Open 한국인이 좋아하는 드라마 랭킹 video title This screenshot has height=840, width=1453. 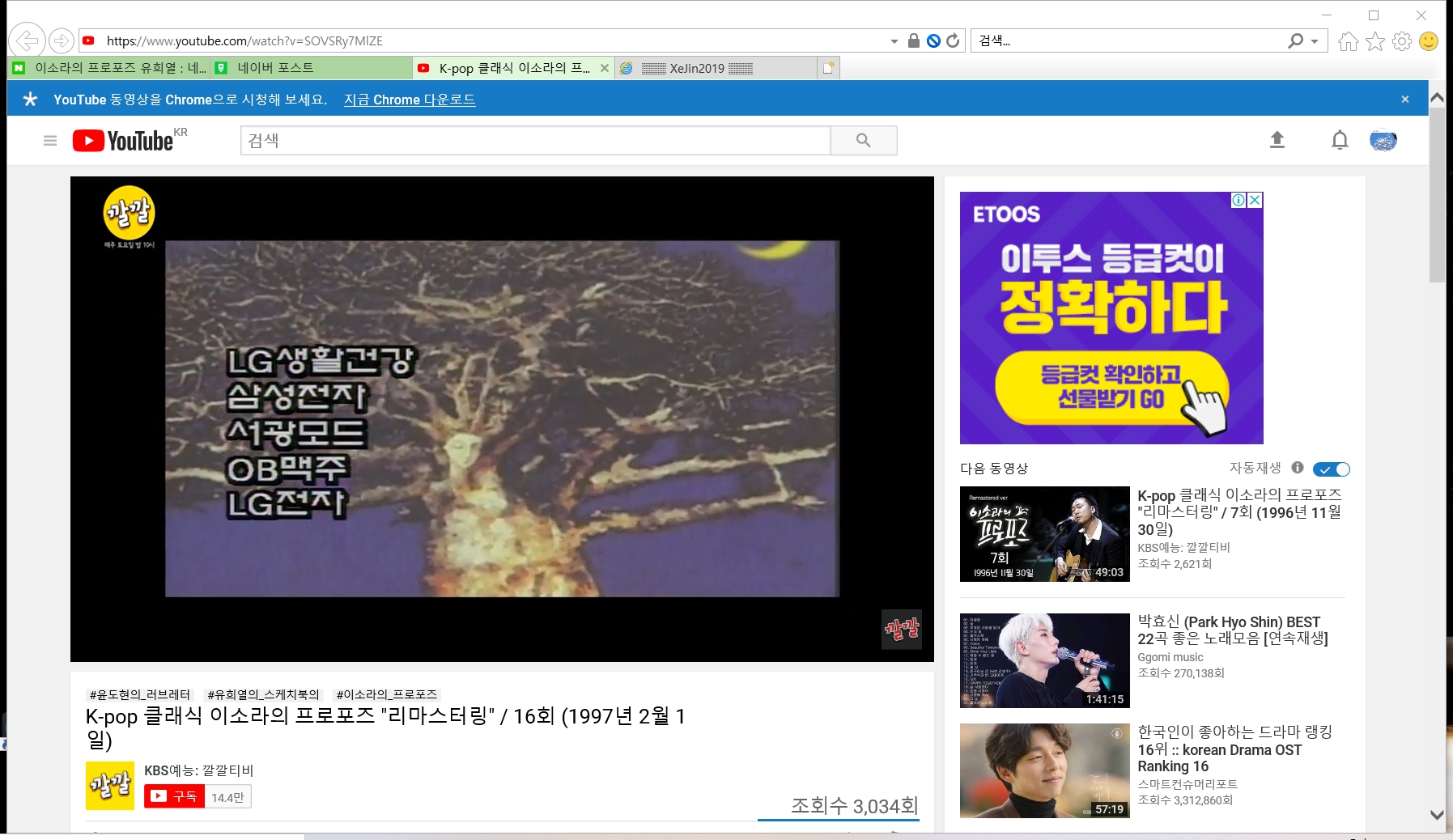coord(1234,749)
